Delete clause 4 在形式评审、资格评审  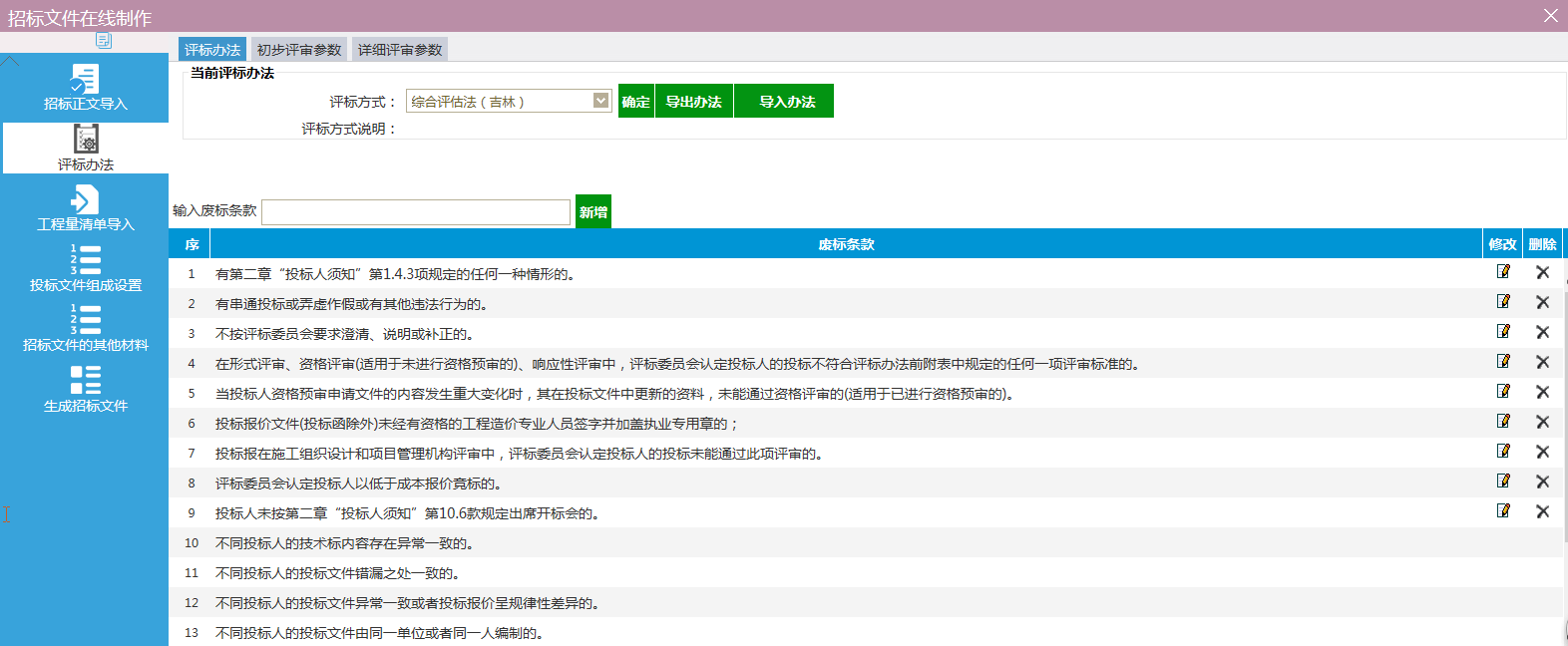1542,362
